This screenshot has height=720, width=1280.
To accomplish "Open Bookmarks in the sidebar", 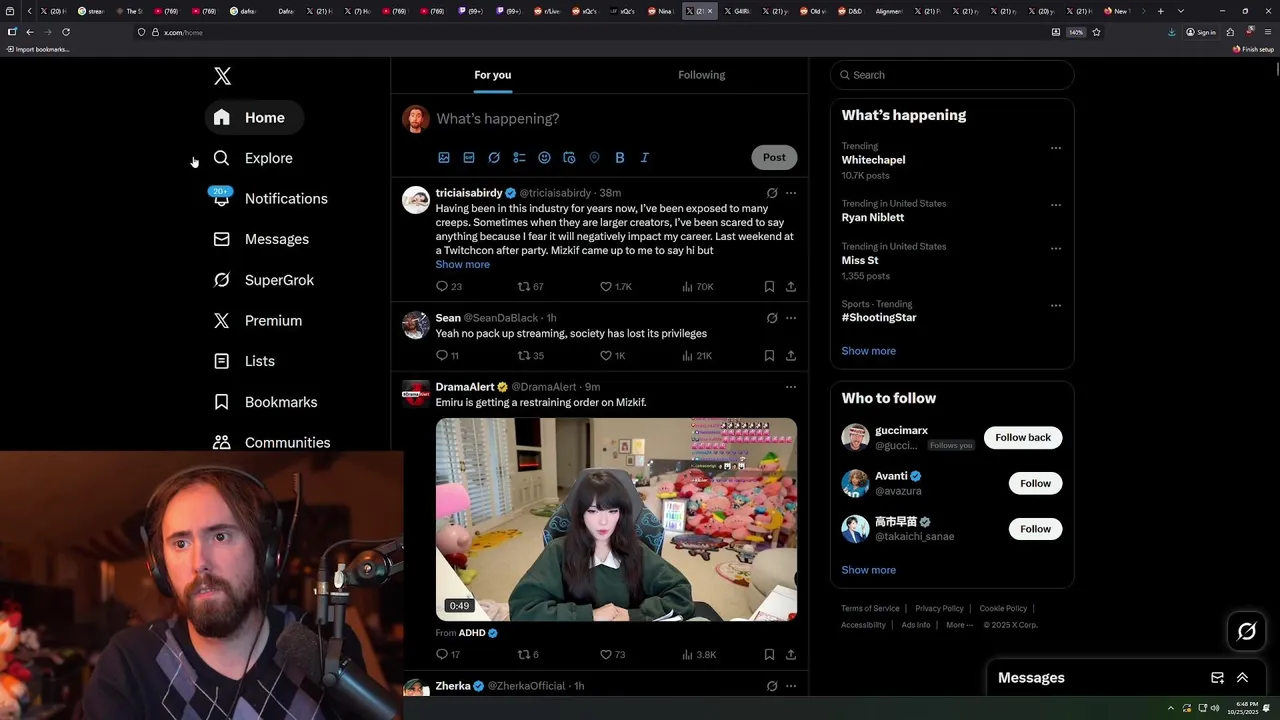I will point(266,402).
